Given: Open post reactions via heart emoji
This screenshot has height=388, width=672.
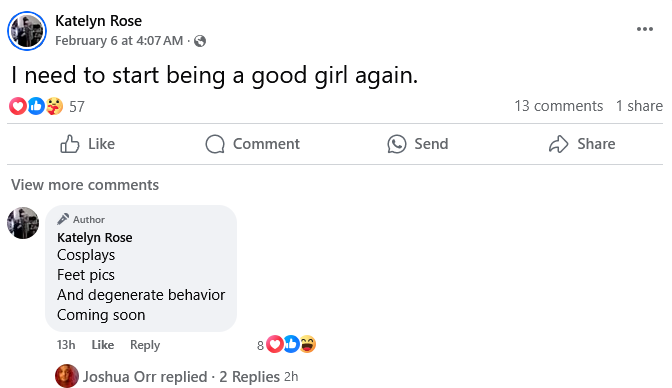Looking at the screenshot, I should pyautogui.click(x=18, y=106).
